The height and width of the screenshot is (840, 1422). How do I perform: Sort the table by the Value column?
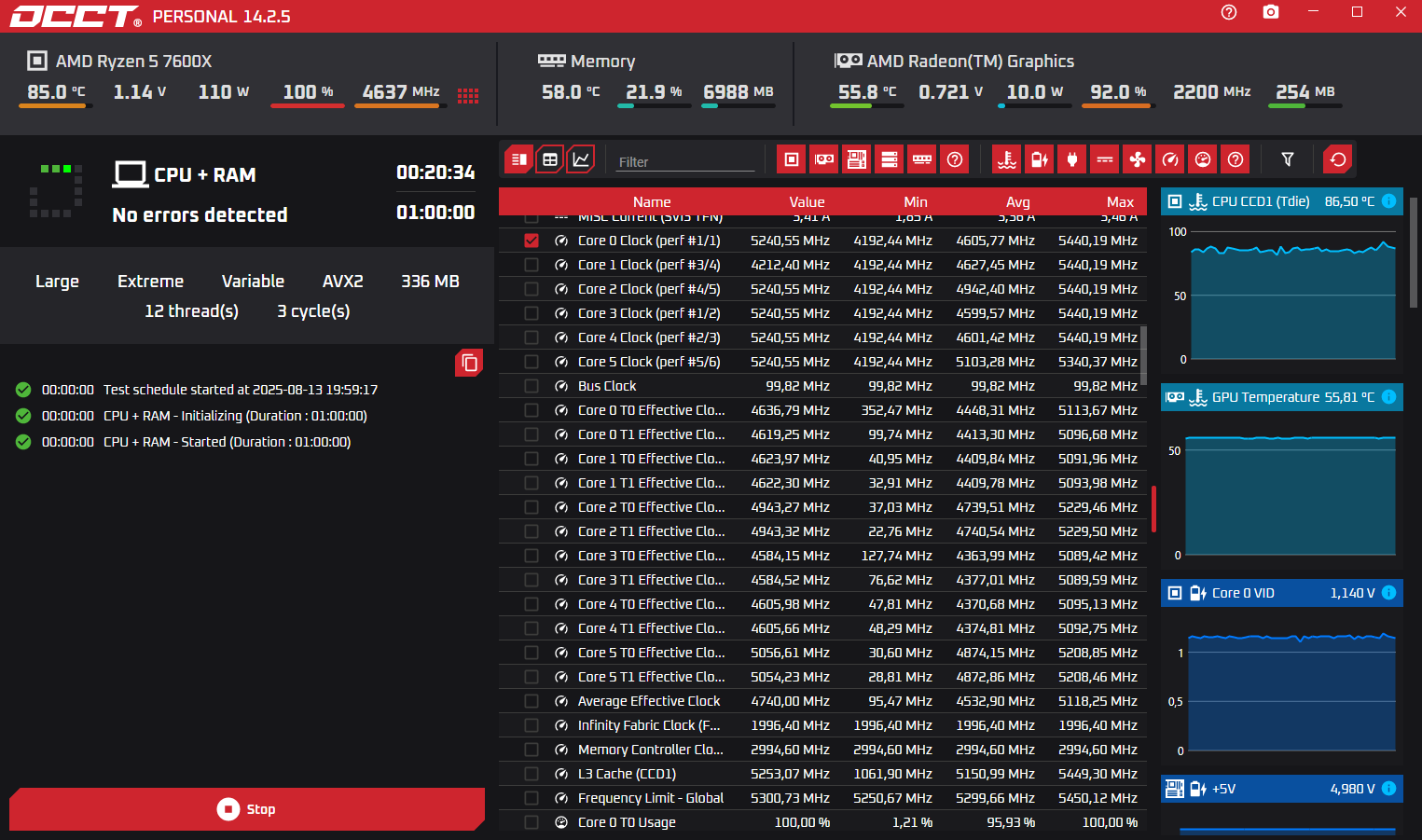[807, 201]
